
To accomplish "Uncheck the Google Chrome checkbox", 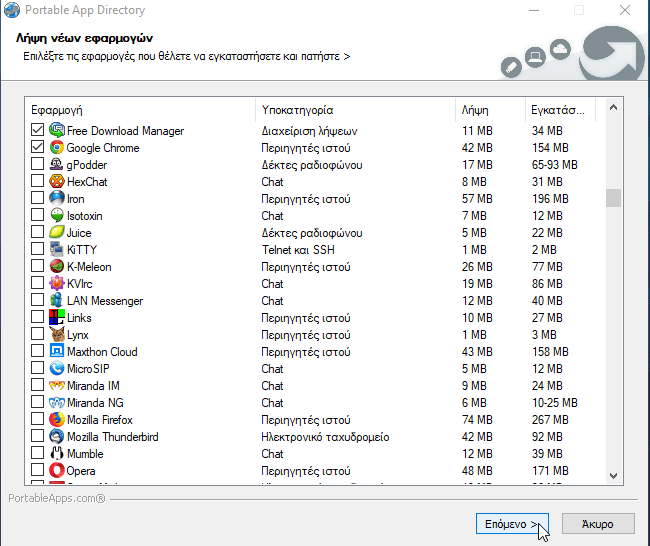I will [37, 147].
